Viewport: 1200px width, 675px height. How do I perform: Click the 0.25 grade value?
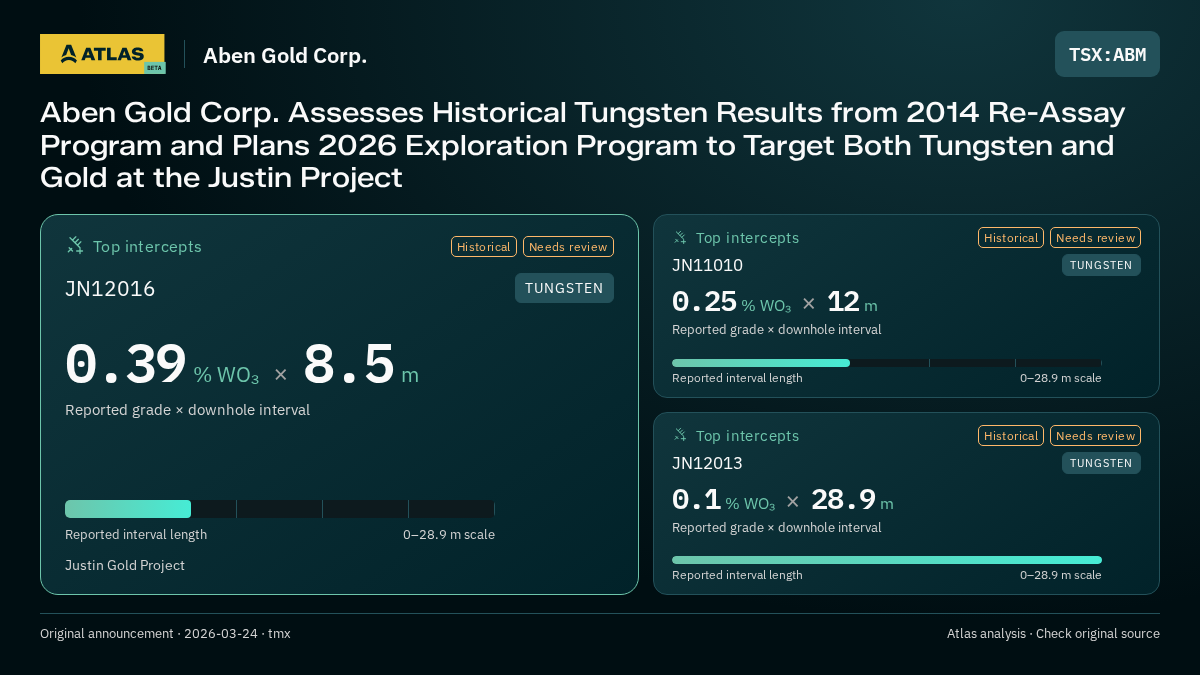point(704,302)
